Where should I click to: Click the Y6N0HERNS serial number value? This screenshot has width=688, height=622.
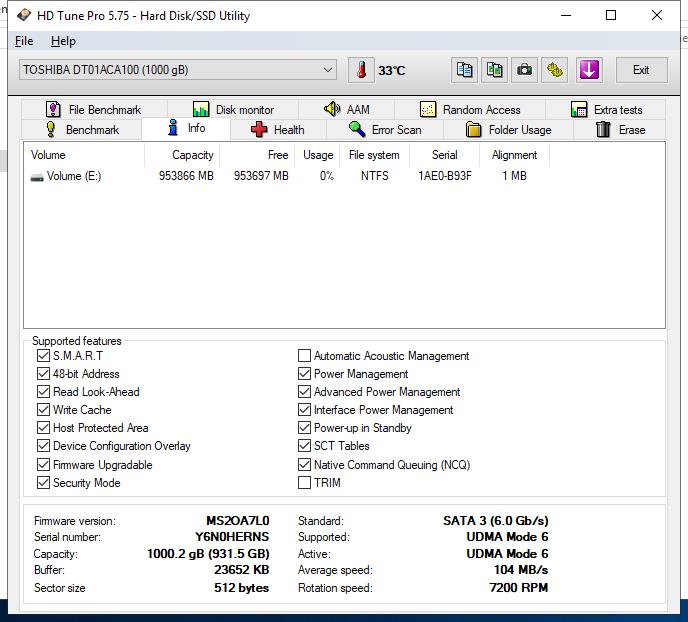point(232,537)
